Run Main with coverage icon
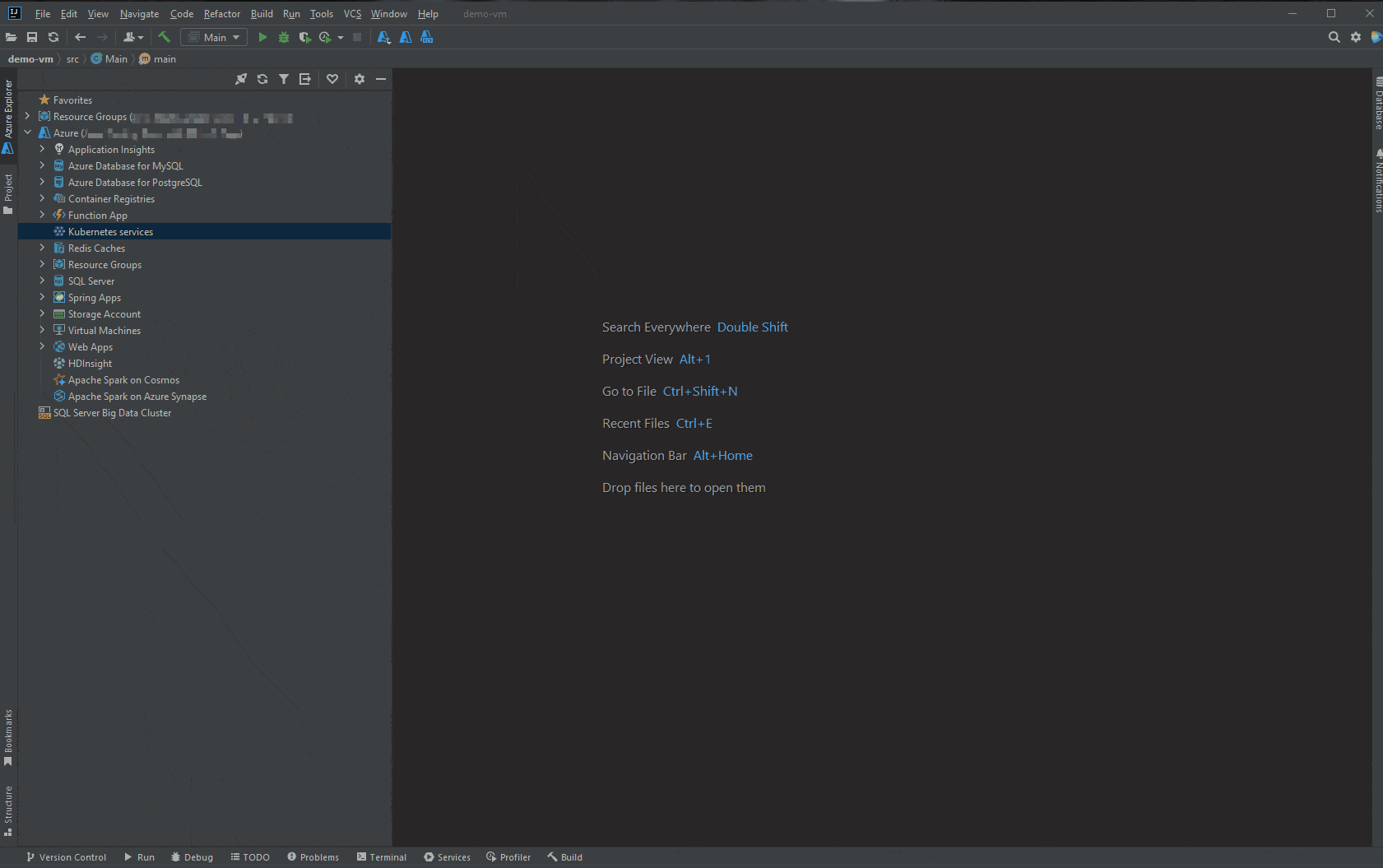This screenshot has width=1383, height=868. (x=304, y=37)
